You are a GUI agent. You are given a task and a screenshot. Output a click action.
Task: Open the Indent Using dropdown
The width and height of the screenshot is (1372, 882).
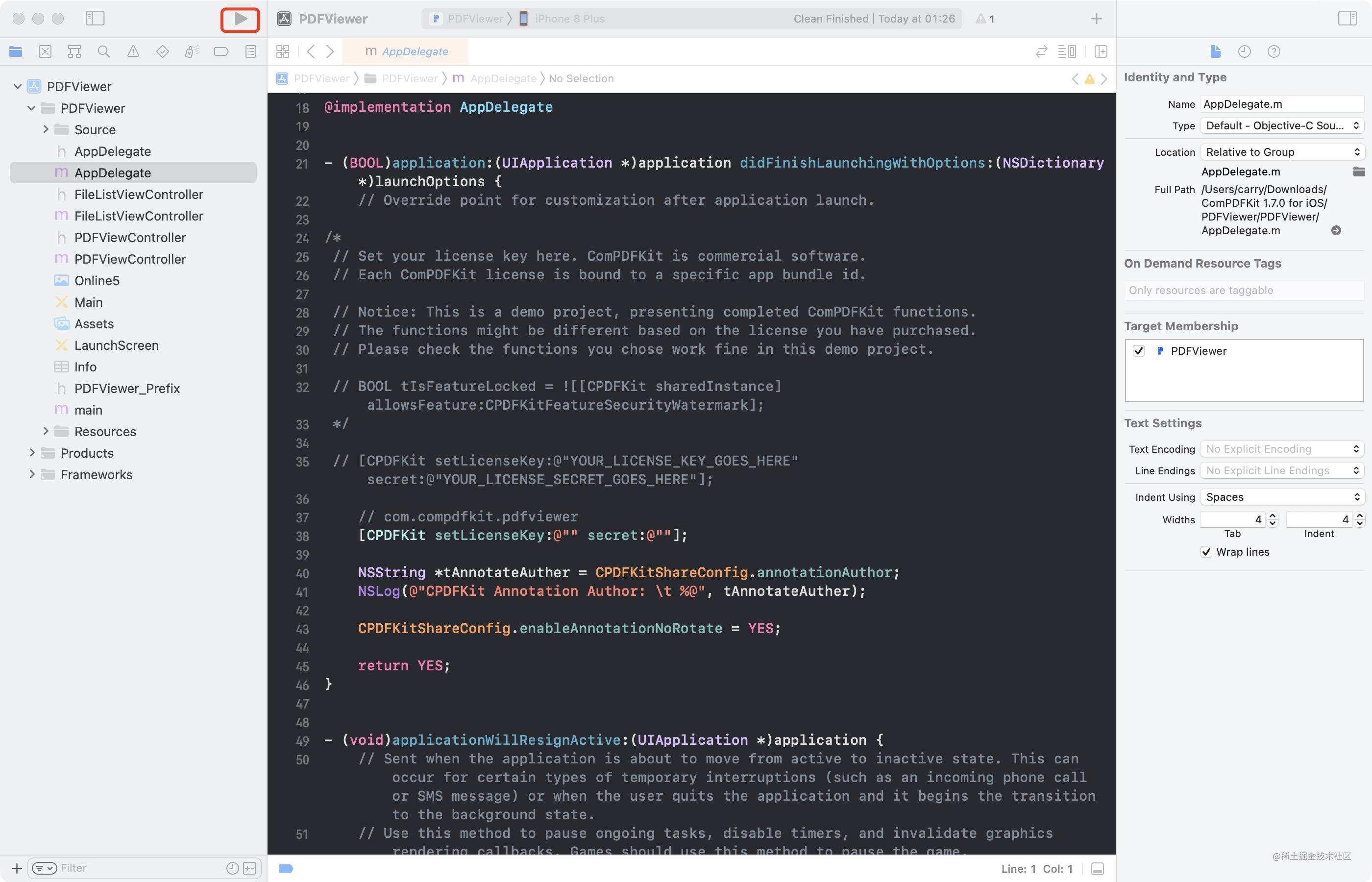coord(1281,497)
